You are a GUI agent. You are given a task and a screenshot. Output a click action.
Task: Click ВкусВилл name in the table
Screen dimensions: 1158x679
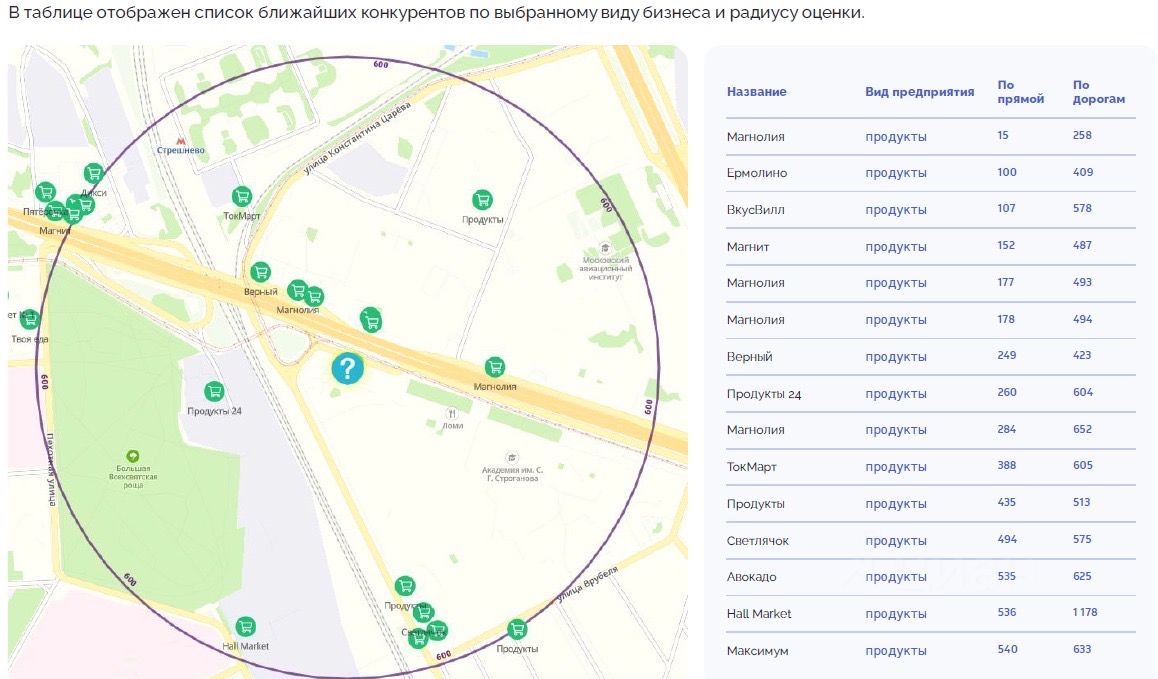(x=756, y=210)
